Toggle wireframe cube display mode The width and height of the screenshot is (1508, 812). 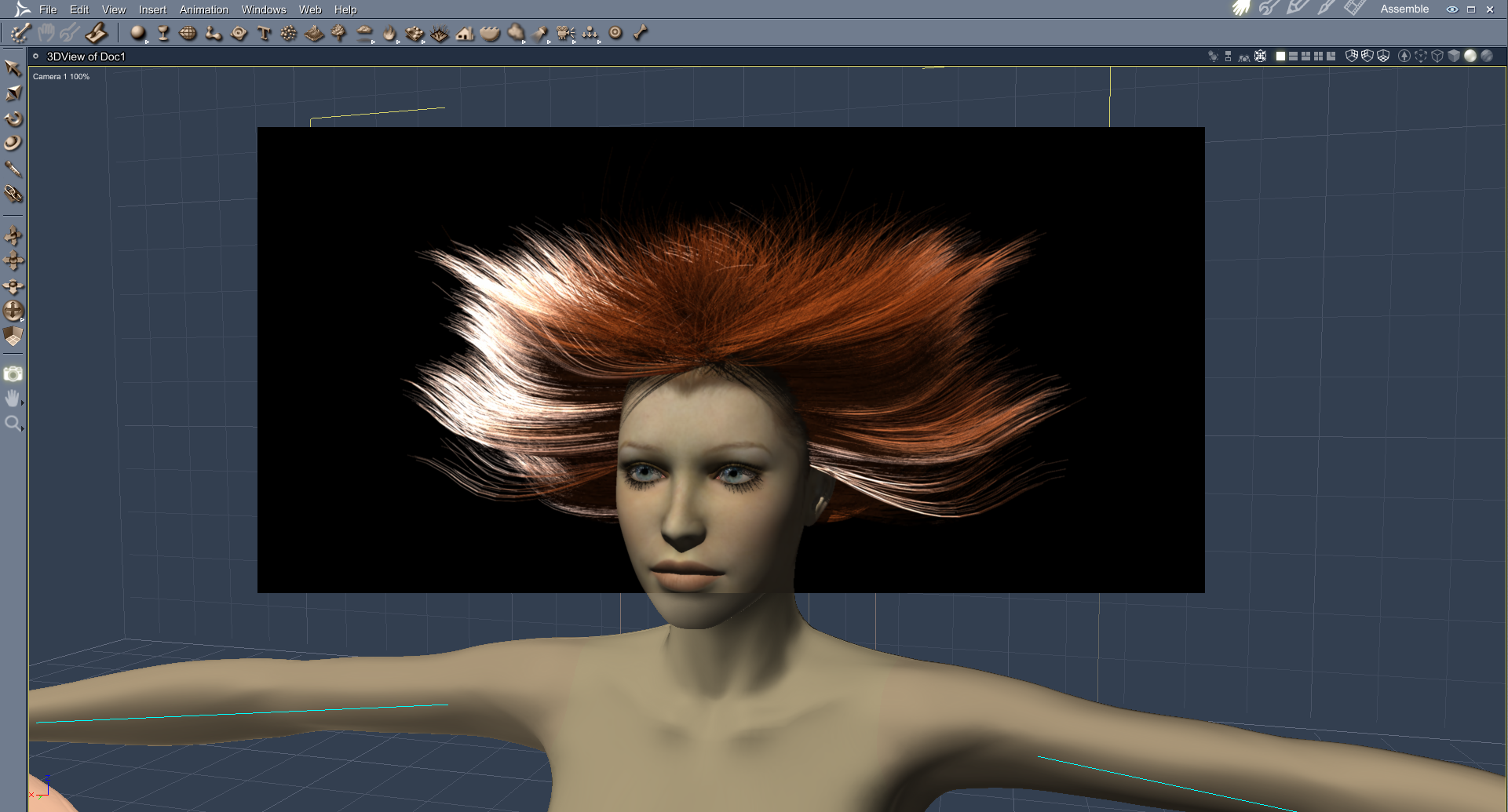pos(1437,56)
